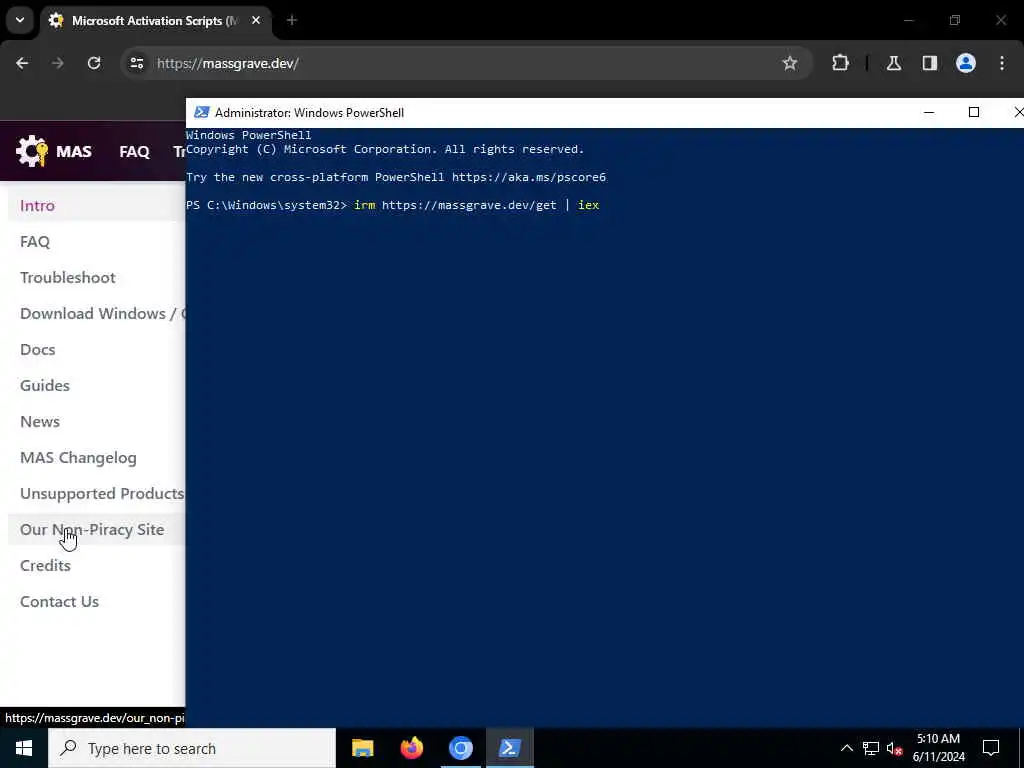
Task: Click PowerShell taskbar icon
Action: 509,748
